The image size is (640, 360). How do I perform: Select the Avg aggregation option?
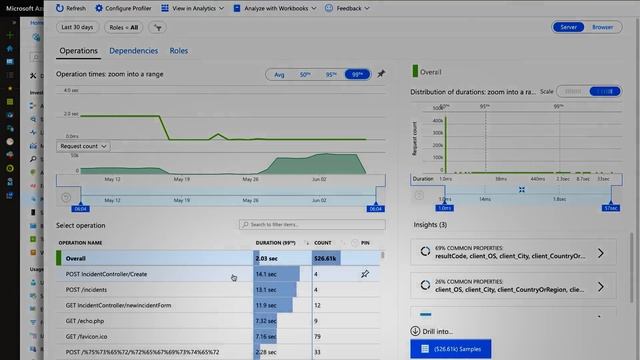279,75
